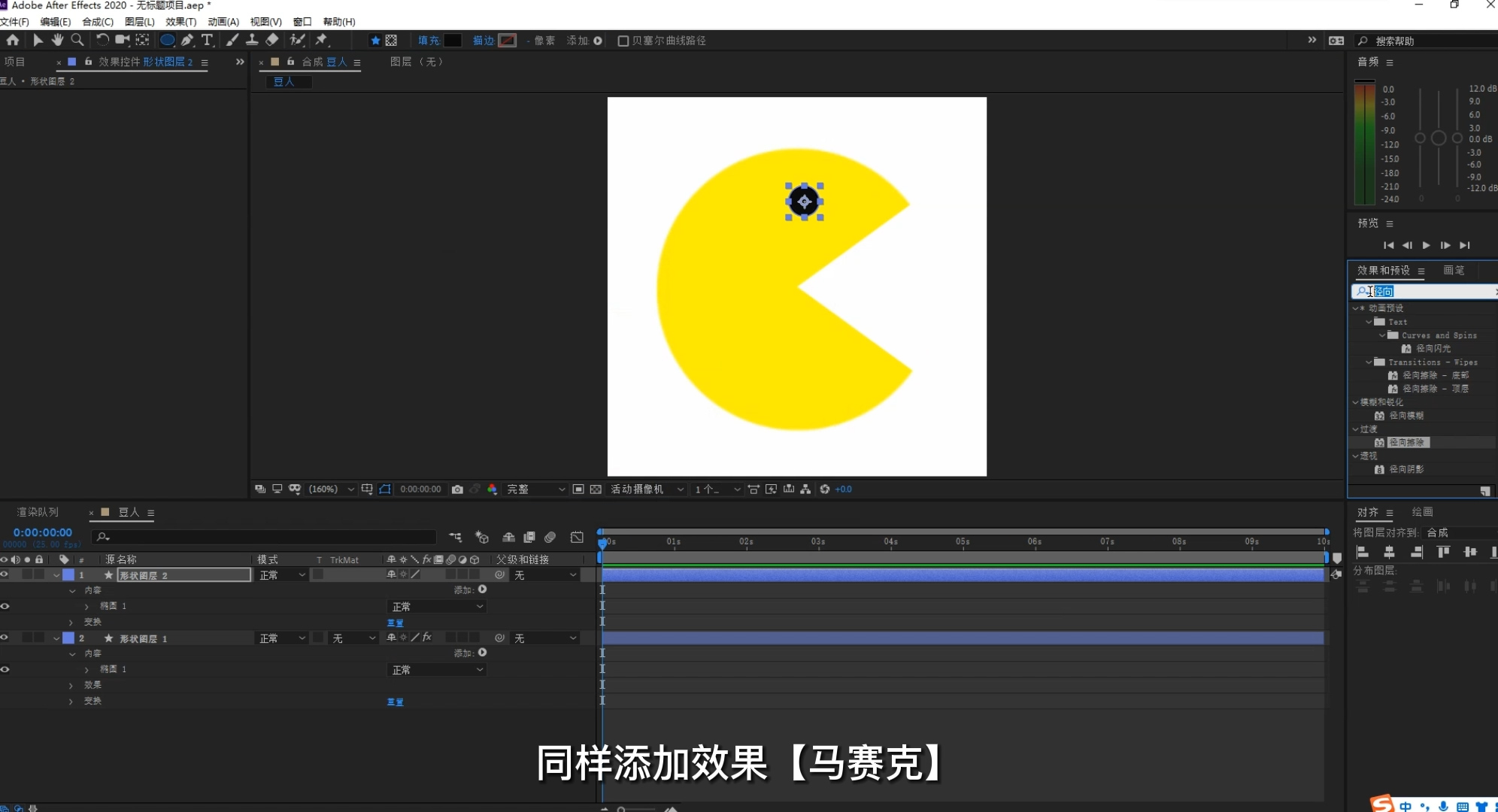This screenshot has height=812, width=1498.
Task: Click the current time 0:00:00:00 display in timeline
Action: pos(43,532)
